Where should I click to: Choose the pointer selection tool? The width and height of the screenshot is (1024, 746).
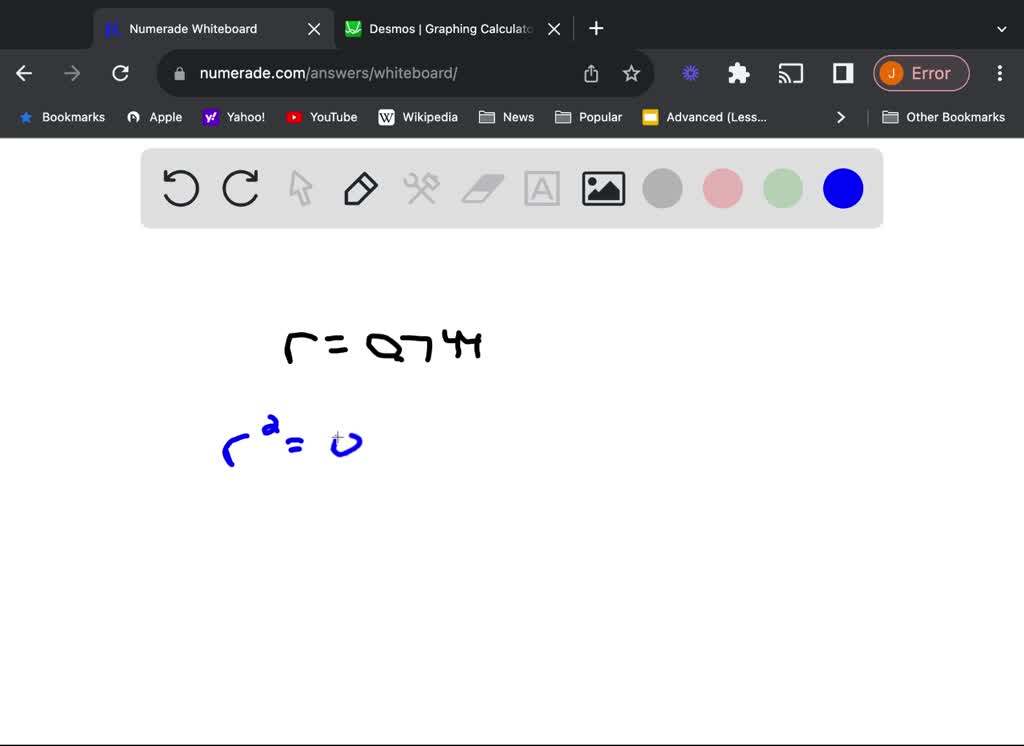pyautogui.click(x=301, y=188)
